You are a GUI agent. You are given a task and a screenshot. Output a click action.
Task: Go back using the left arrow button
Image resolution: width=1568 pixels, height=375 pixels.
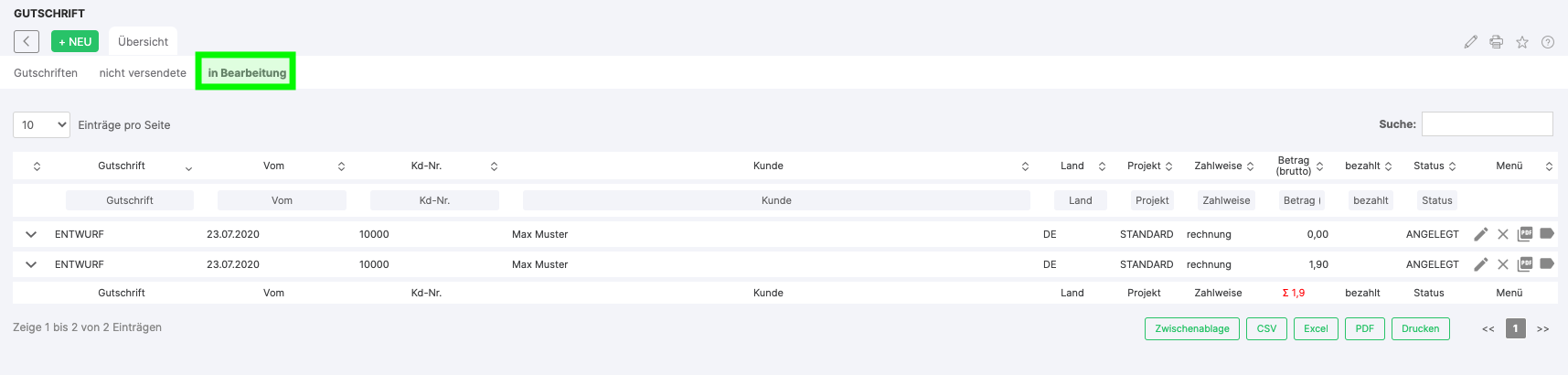click(x=27, y=42)
